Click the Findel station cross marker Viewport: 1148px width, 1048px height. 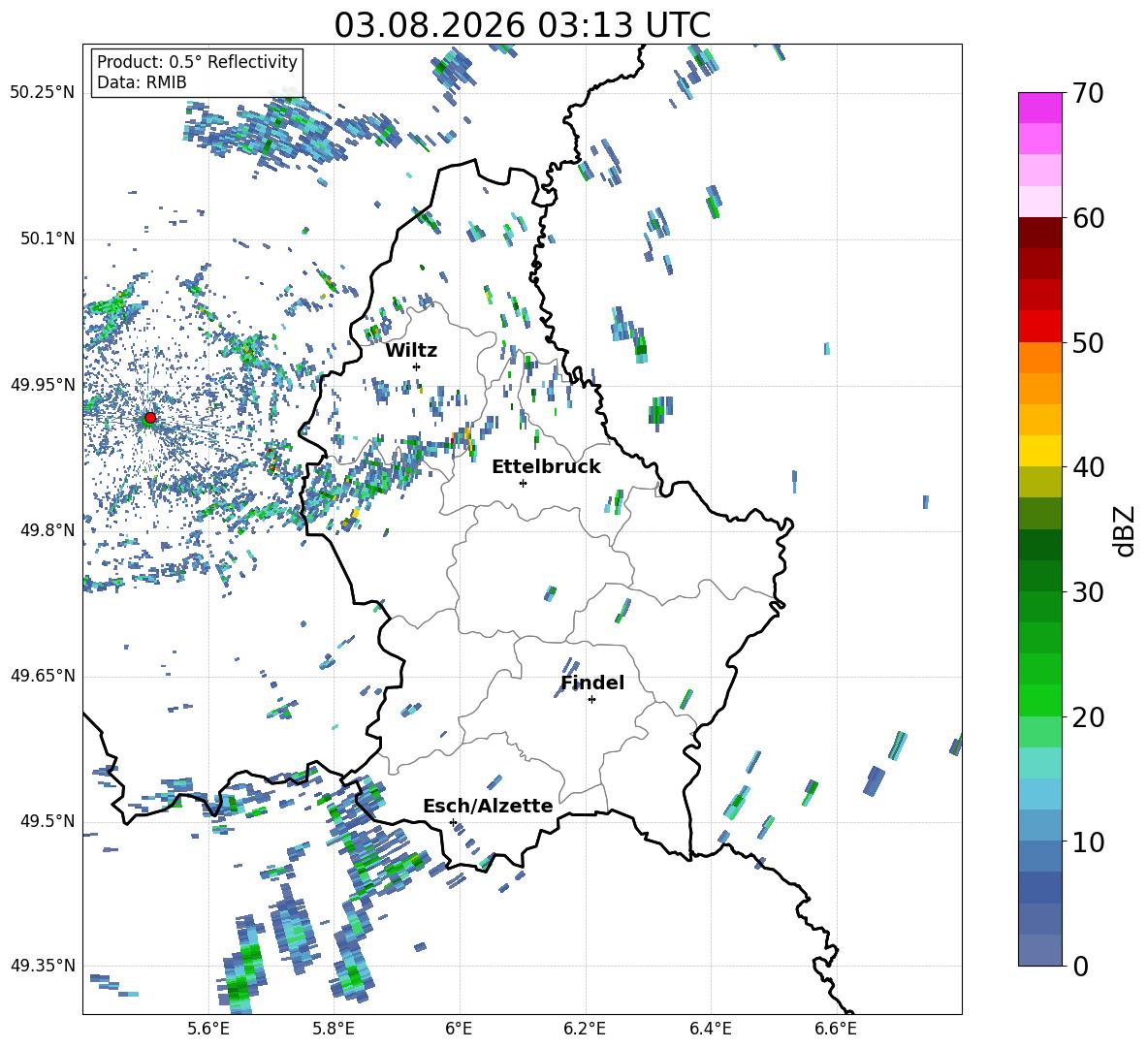[591, 700]
